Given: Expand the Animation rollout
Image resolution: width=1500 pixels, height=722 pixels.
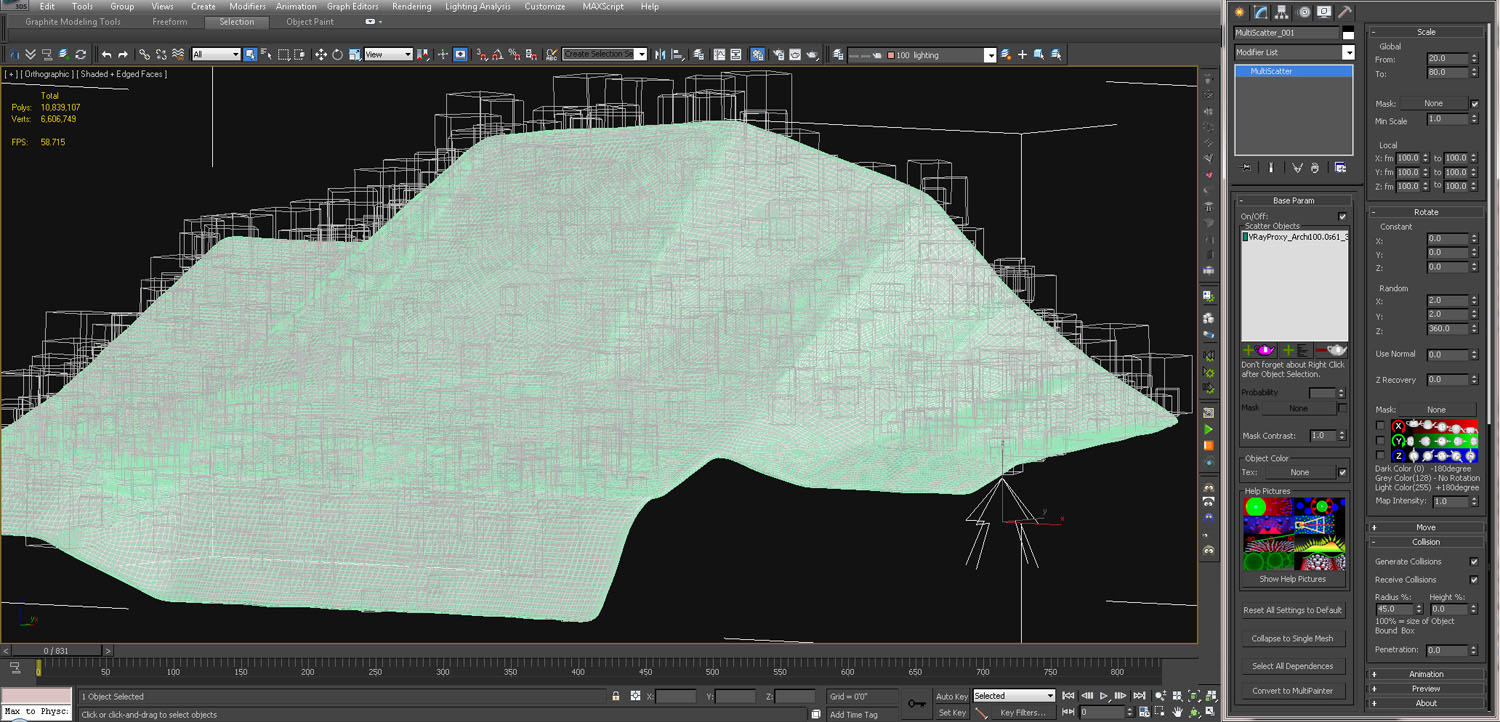Looking at the screenshot, I should pos(1426,674).
